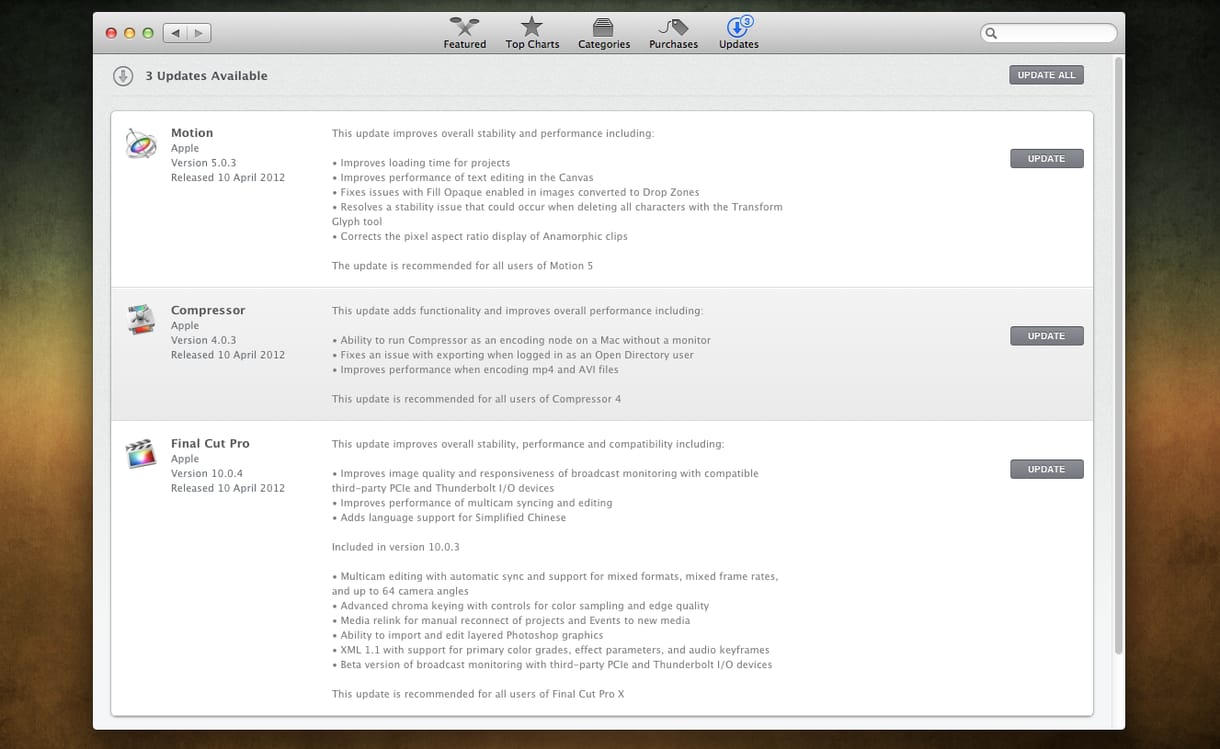
Task: Click the '3 Updates Available' heading
Action: (x=206, y=76)
